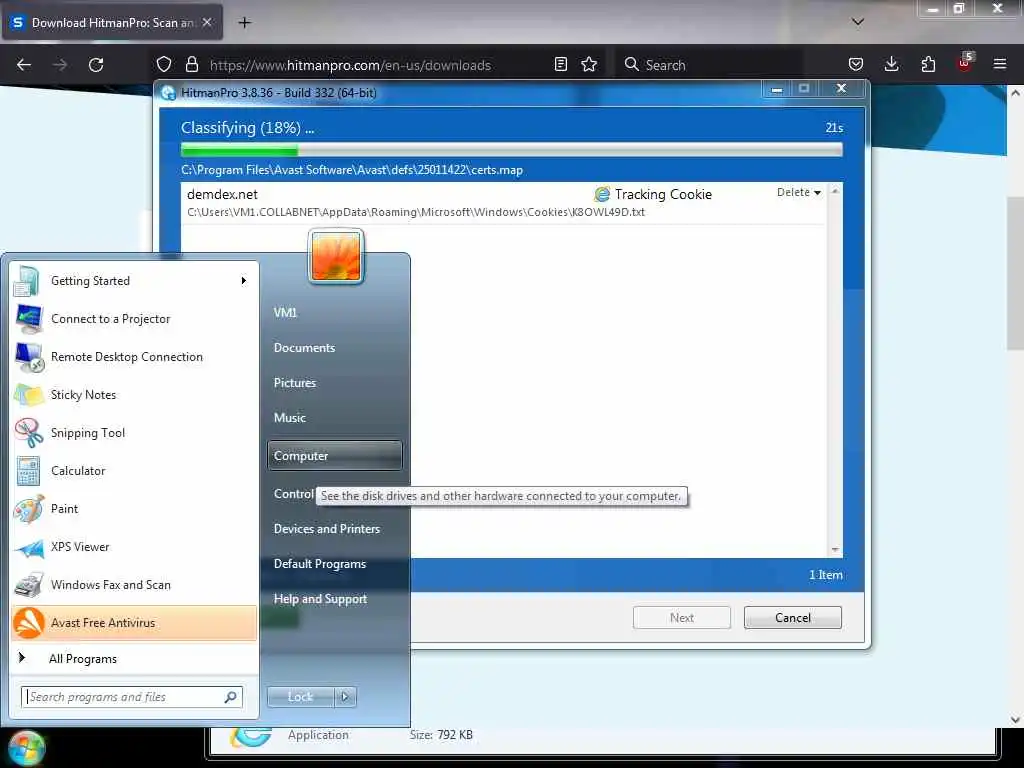This screenshot has height=768, width=1024.
Task: Open Music library
Action: (x=290, y=418)
